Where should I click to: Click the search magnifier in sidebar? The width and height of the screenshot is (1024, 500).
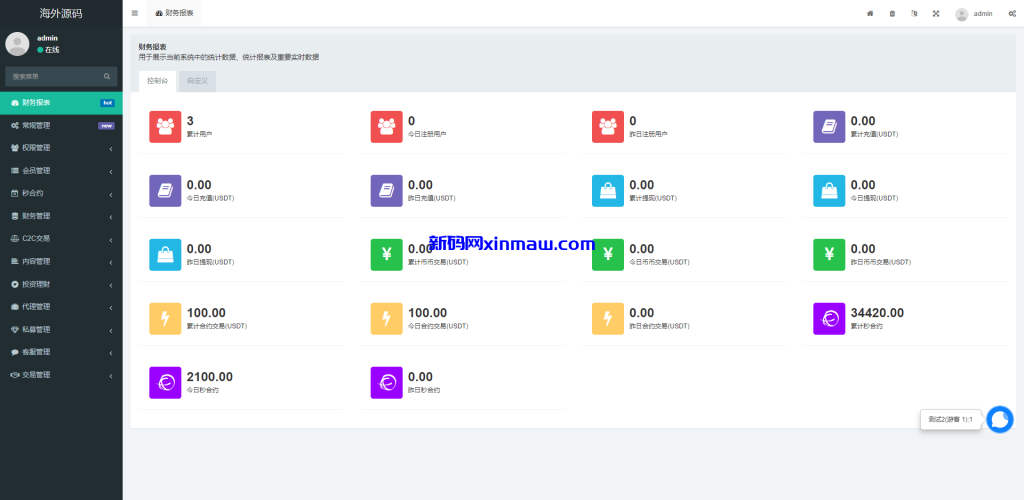point(107,76)
